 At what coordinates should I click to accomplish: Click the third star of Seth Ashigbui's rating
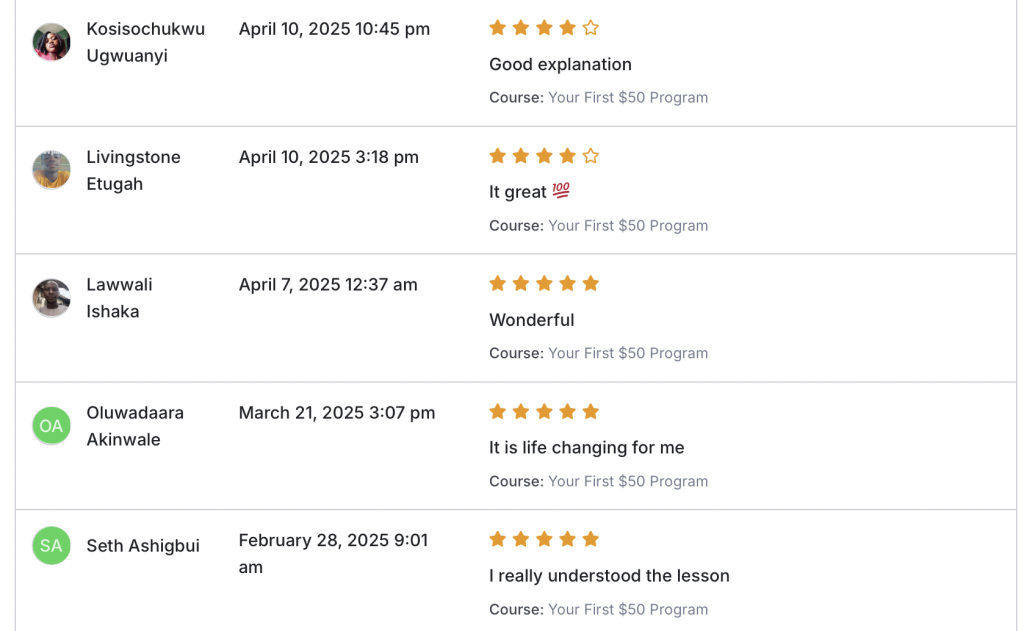[544, 540]
